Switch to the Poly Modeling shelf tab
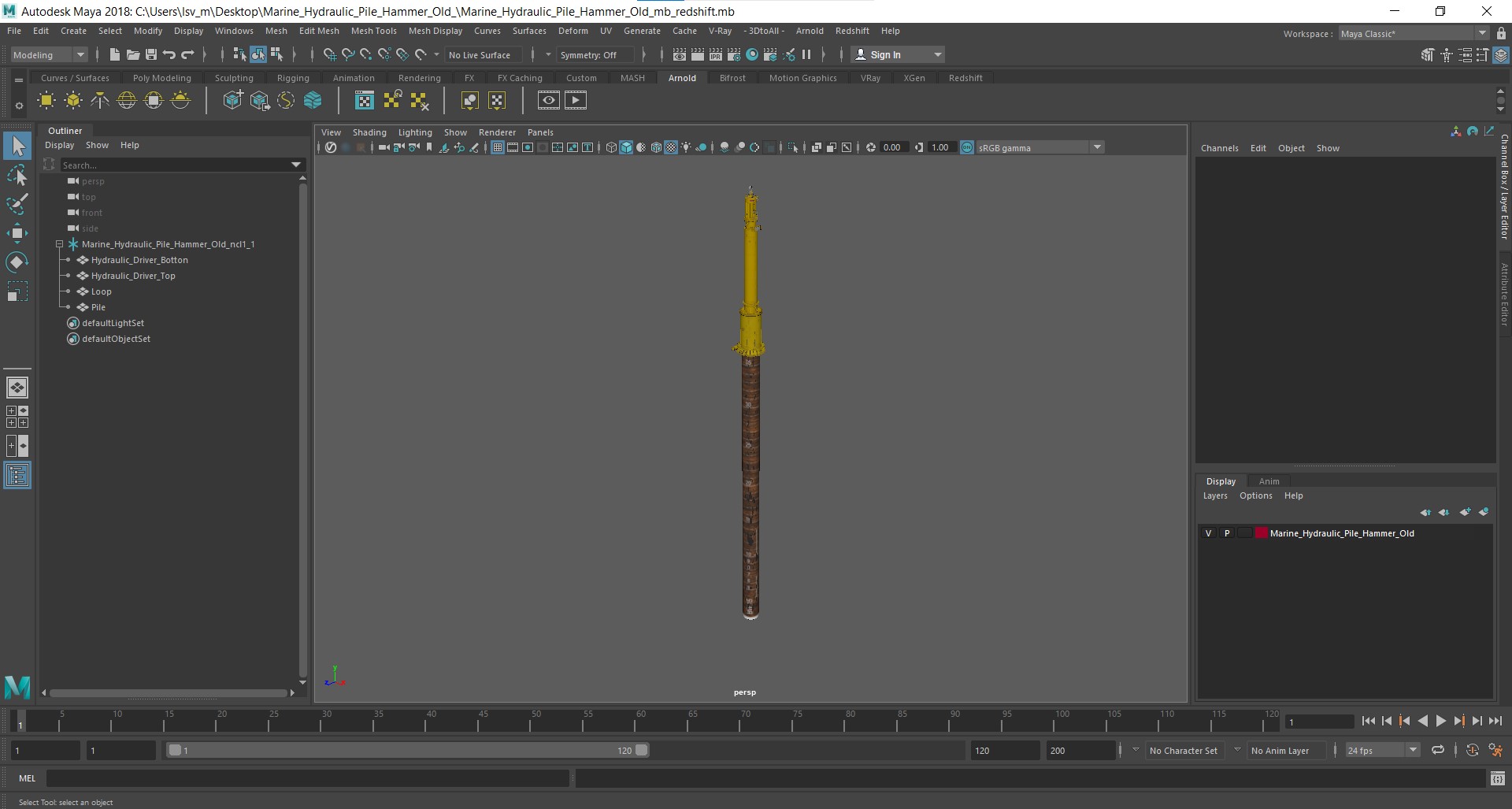 162,78
